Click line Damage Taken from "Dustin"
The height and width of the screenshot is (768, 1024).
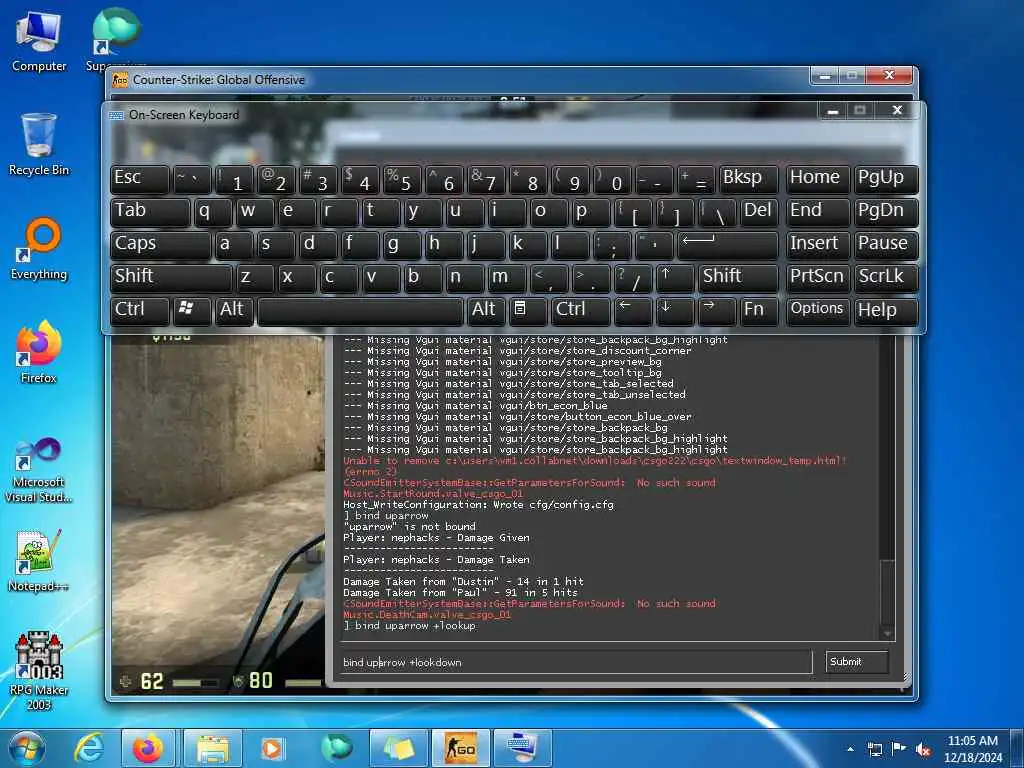point(464,581)
